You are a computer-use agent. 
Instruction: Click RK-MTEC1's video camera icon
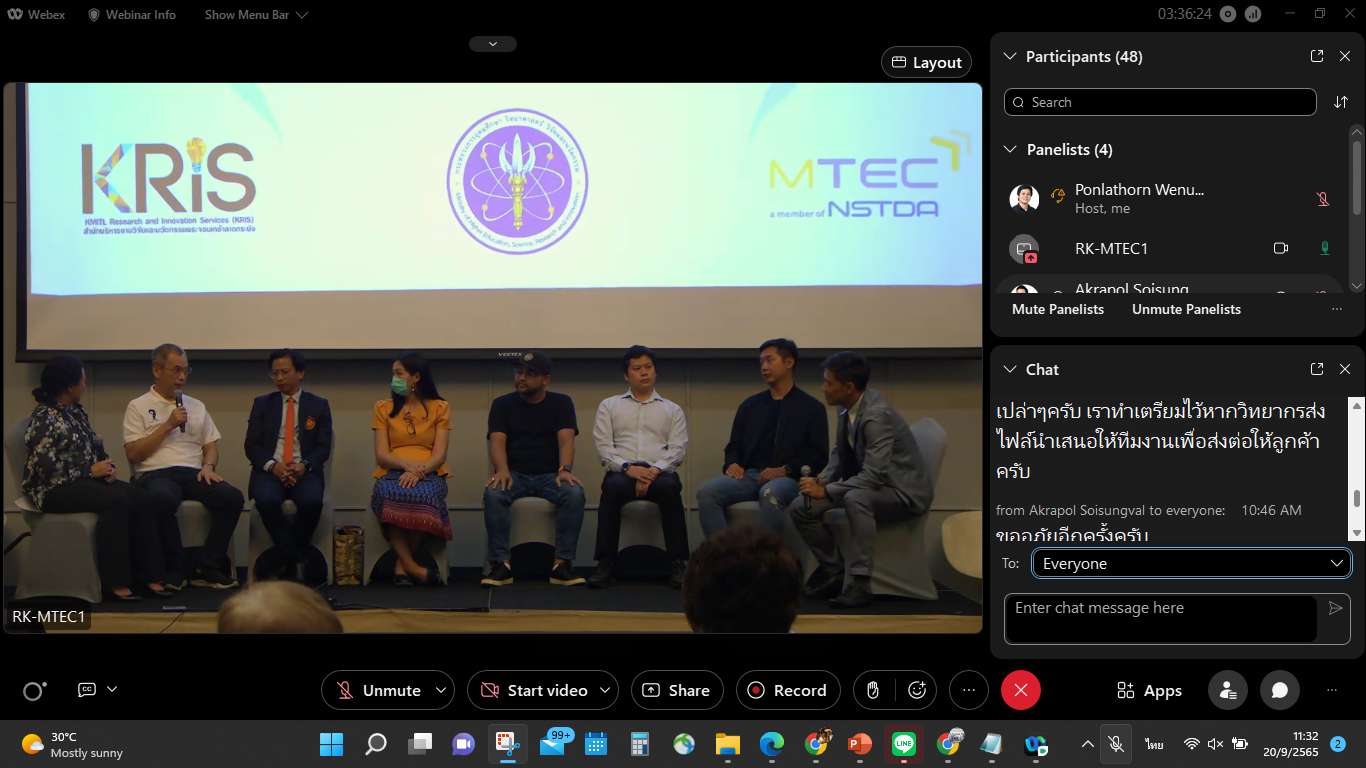(x=1280, y=248)
